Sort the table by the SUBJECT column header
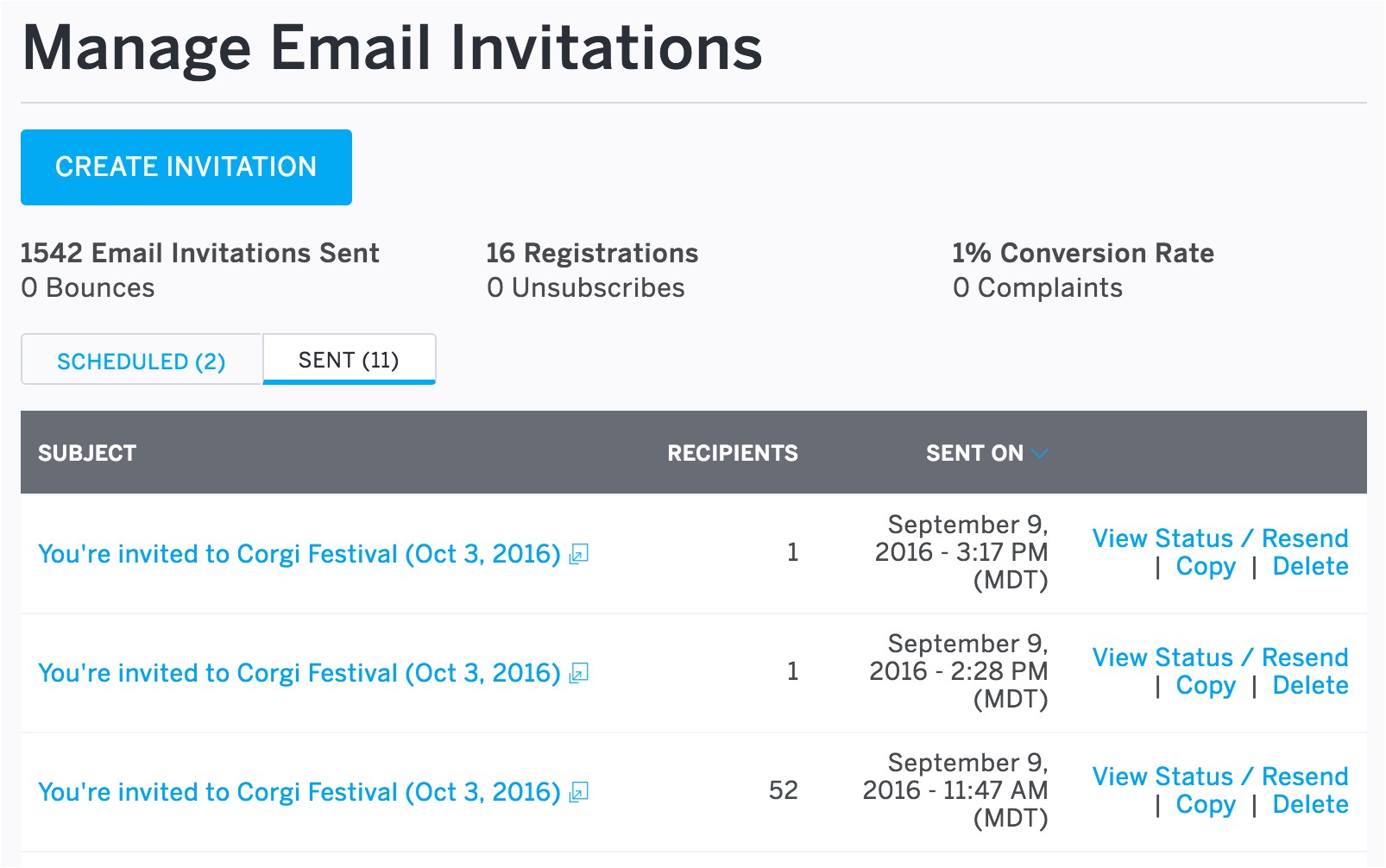Screen dimensions: 1386x868 click(x=87, y=453)
